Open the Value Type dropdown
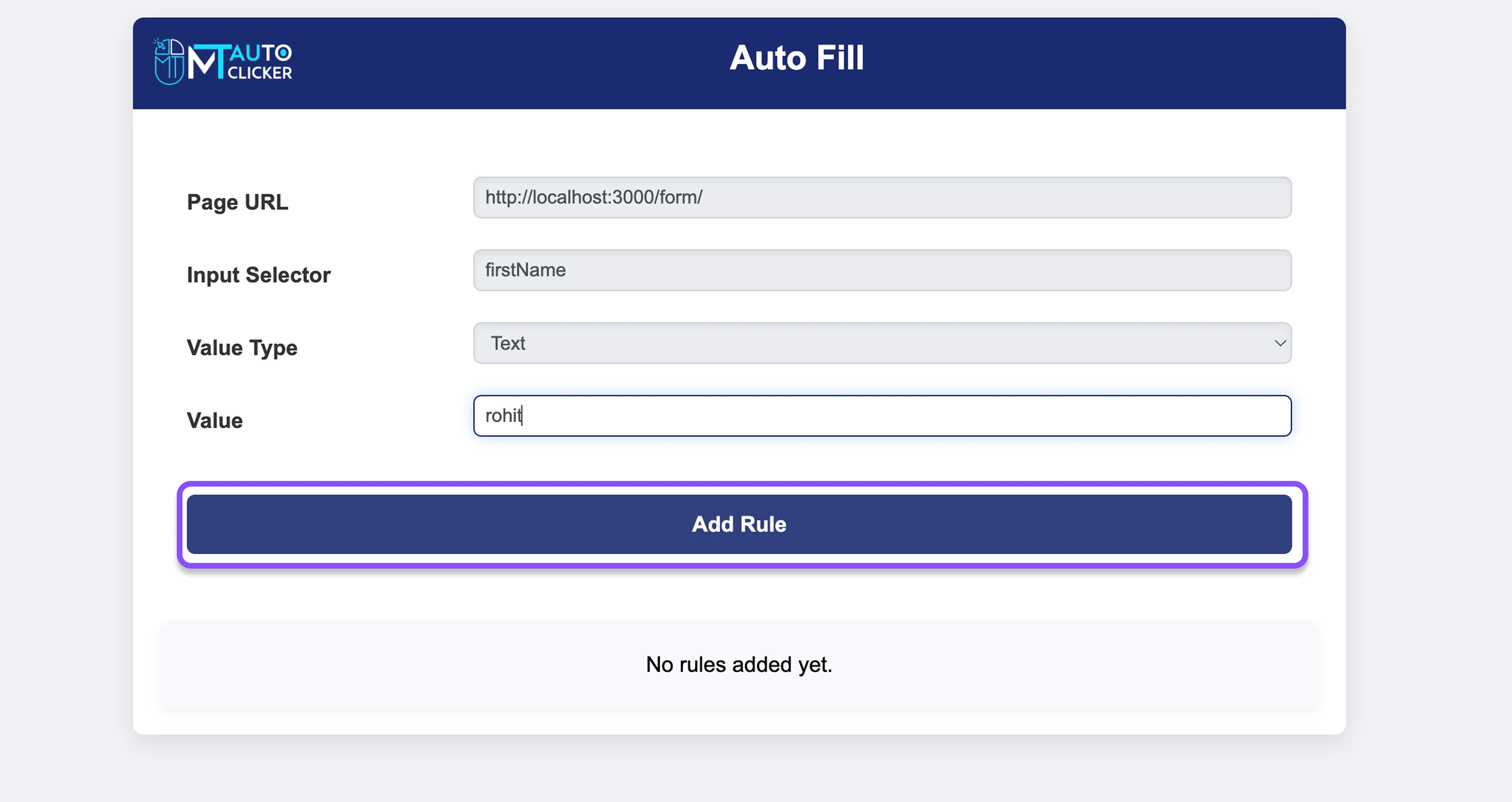 tap(880, 343)
